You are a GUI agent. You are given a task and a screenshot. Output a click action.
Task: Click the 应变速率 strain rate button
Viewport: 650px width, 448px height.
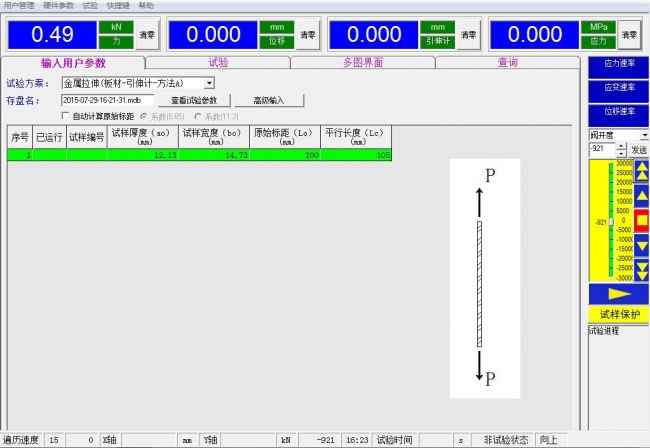pyautogui.click(x=618, y=92)
